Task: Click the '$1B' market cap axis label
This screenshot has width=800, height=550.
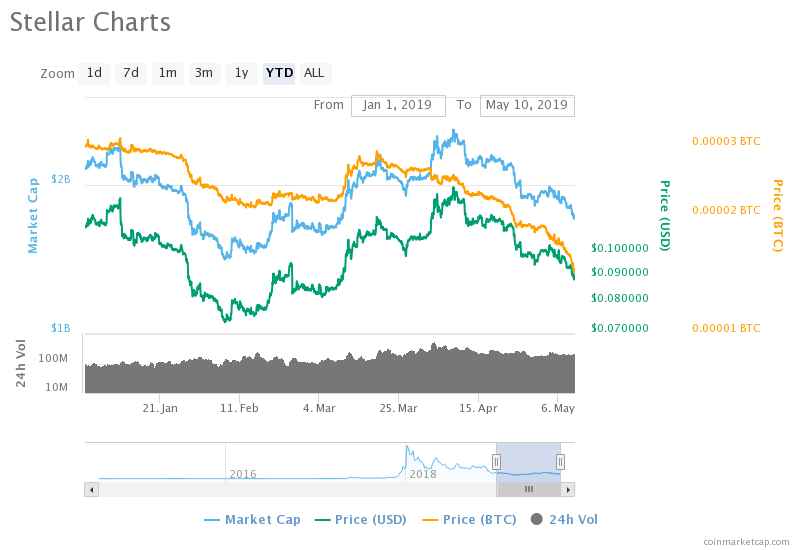Action: coord(61,328)
